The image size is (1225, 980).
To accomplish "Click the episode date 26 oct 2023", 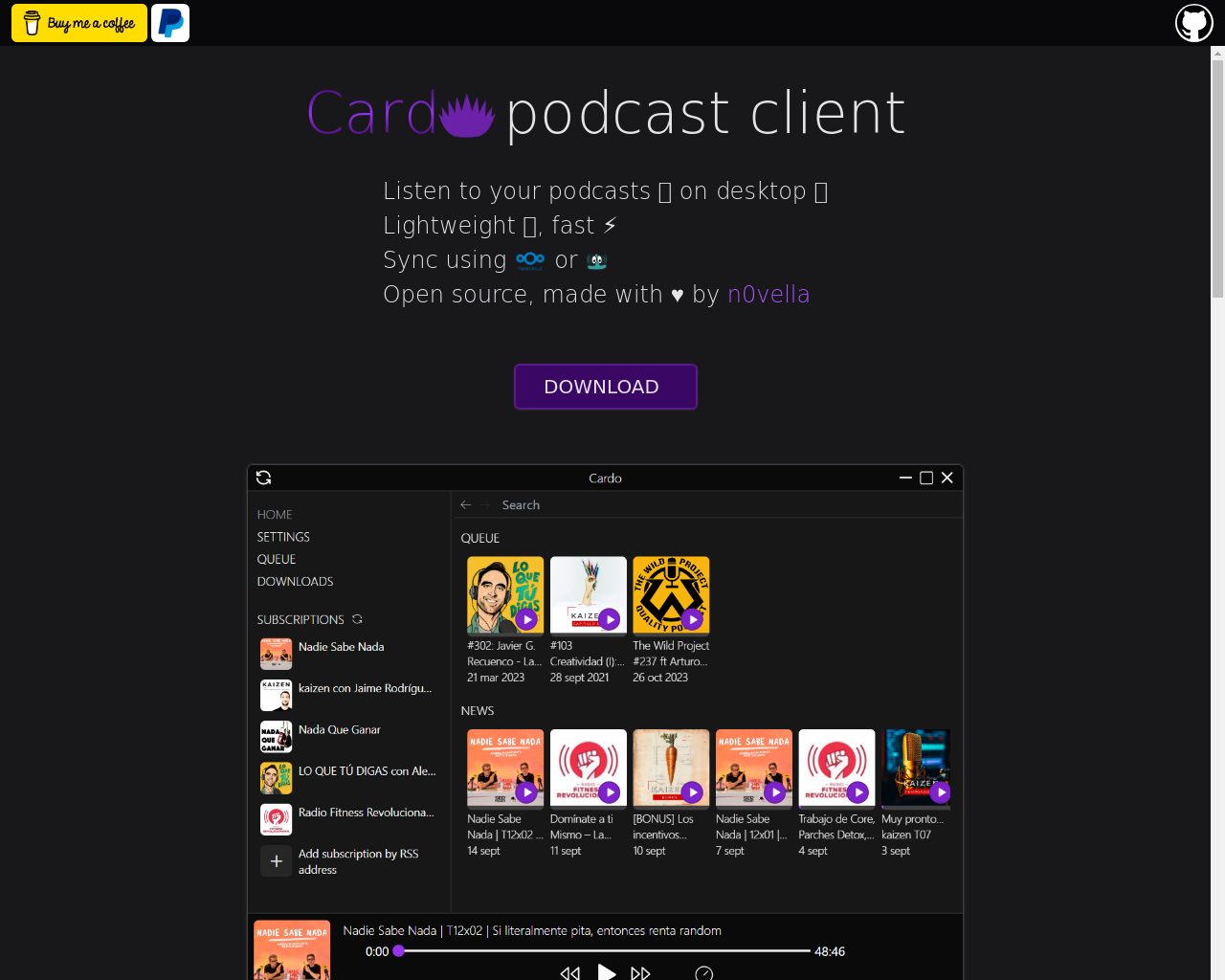I will tap(660, 678).
